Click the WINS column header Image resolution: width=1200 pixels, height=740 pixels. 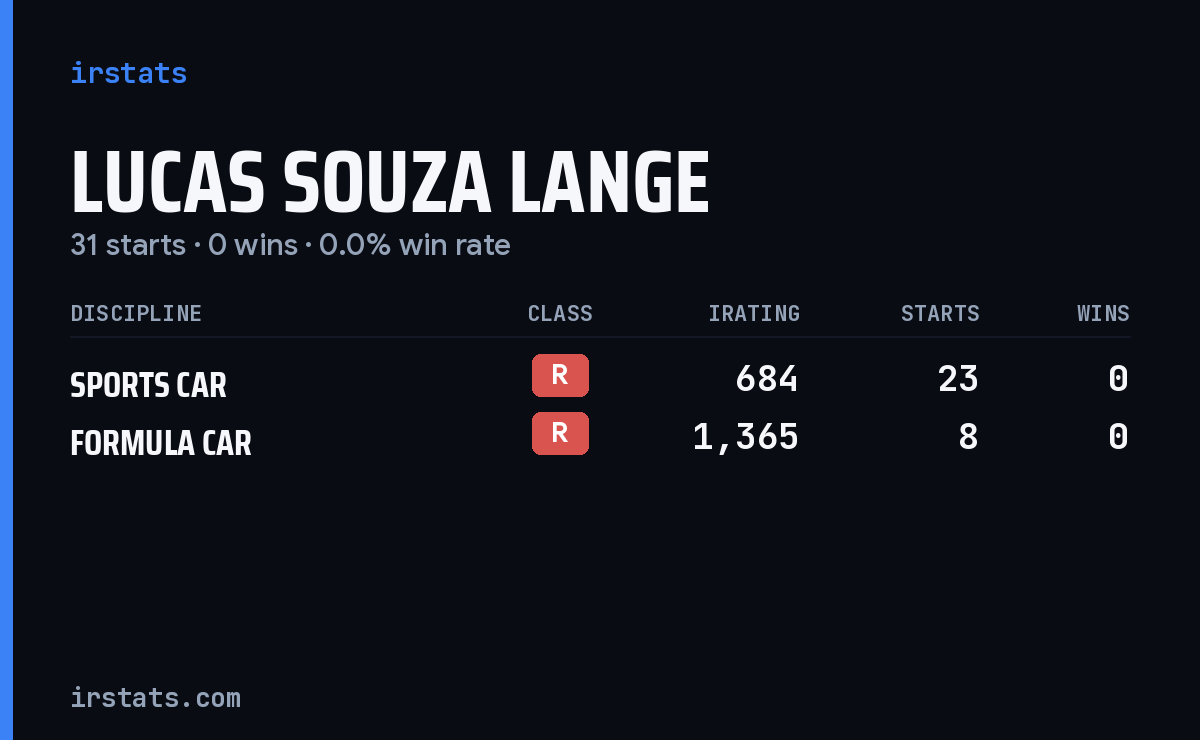[x=1103, y=313]
